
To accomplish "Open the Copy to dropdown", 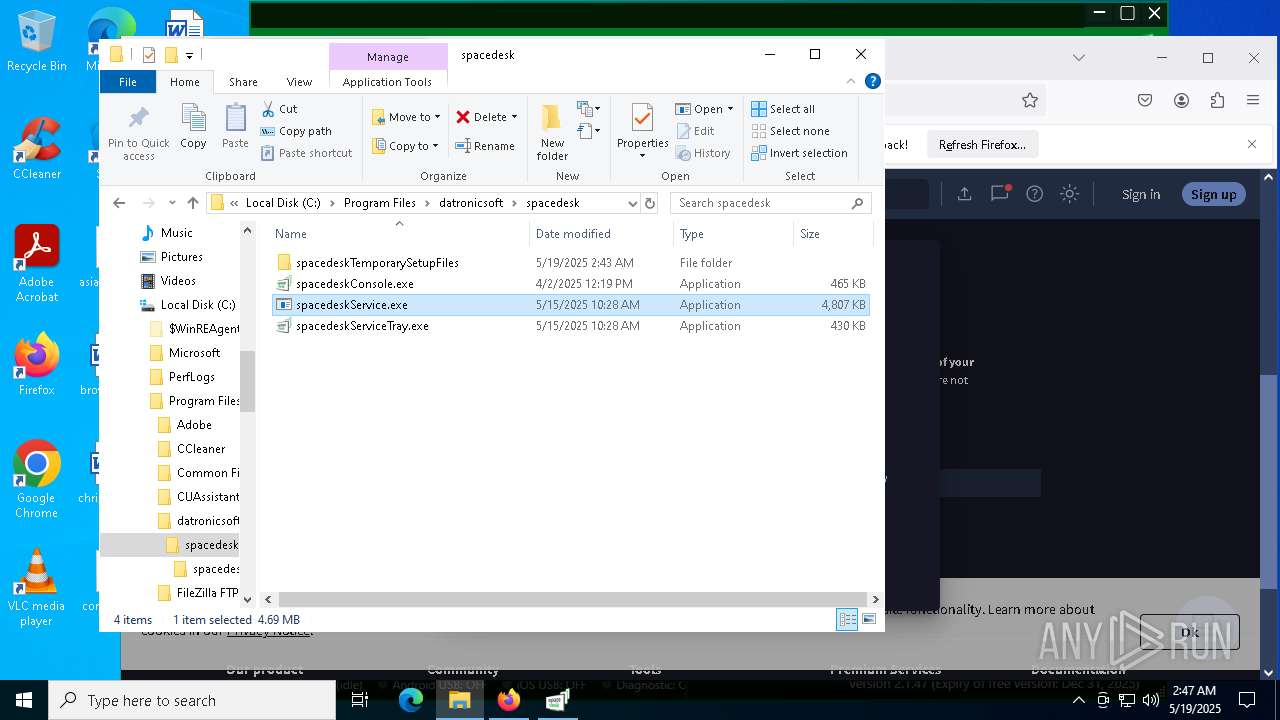I will point(406,146).
